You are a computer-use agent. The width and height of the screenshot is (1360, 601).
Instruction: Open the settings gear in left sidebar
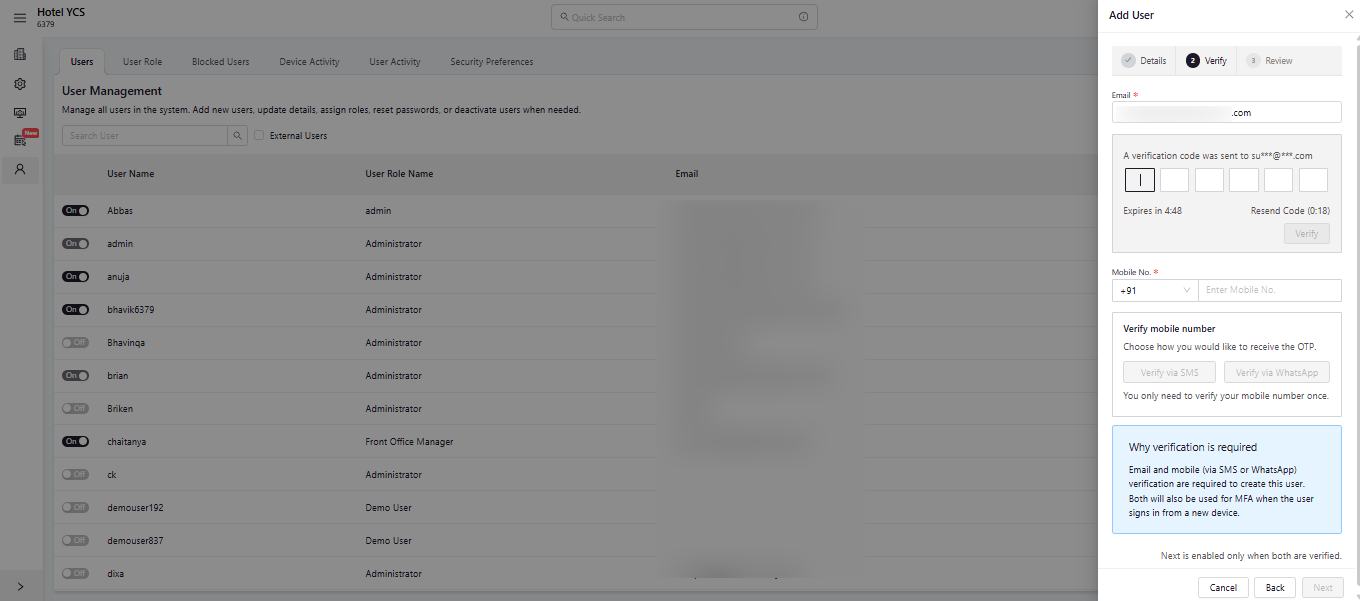tap(20, 84)
